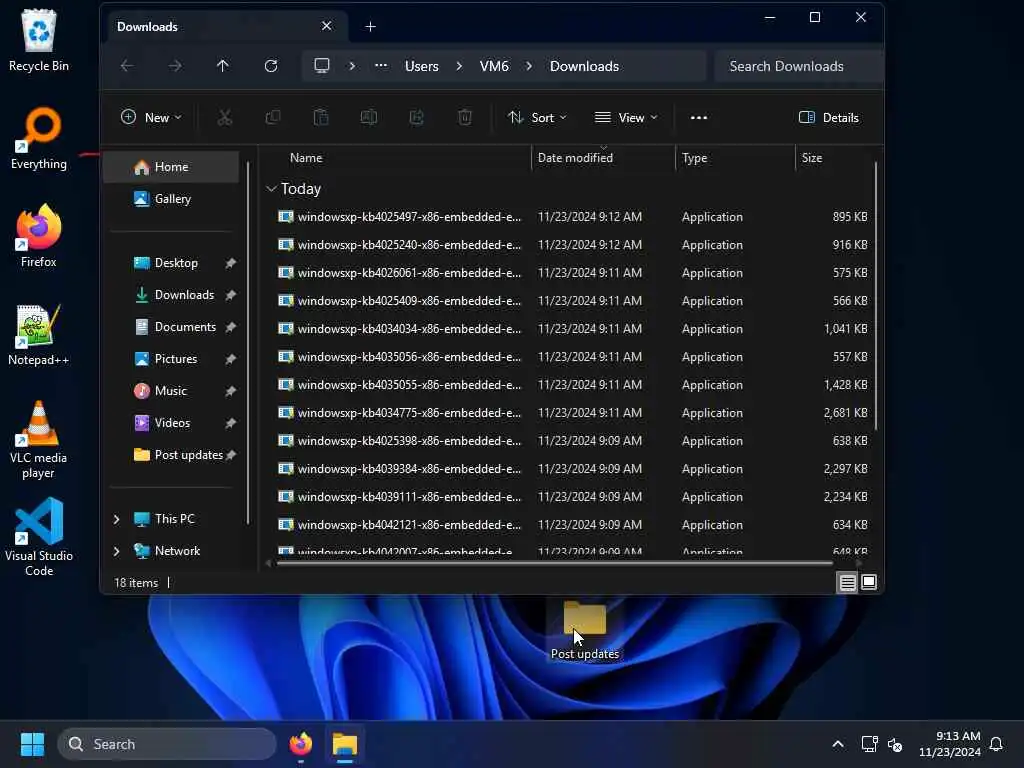
Task: Unpin Post updates from Quick access
Action: point(231,455)
